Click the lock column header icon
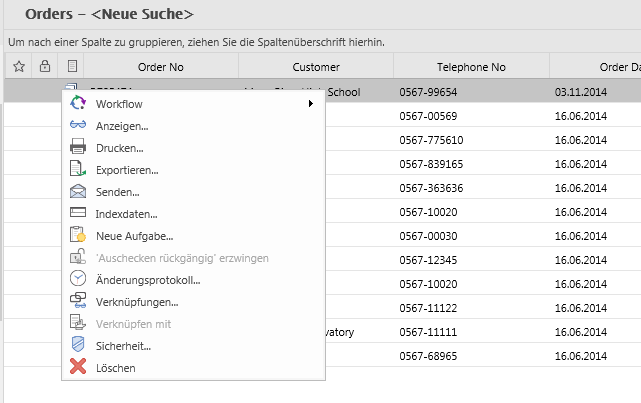641x403 pixels. tap(44, 67)
